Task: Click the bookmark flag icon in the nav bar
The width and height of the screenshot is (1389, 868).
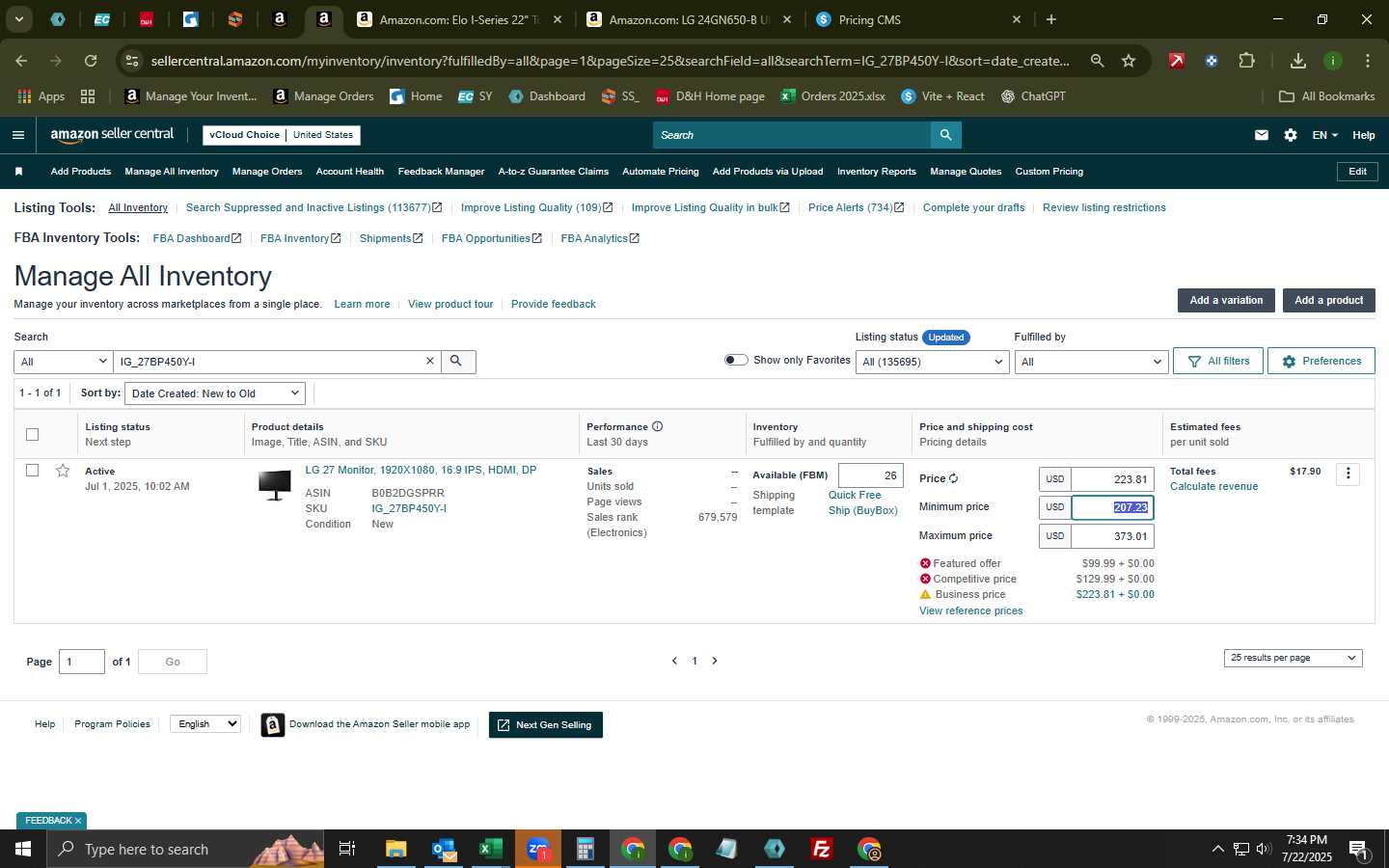Action: pos(18,172)
